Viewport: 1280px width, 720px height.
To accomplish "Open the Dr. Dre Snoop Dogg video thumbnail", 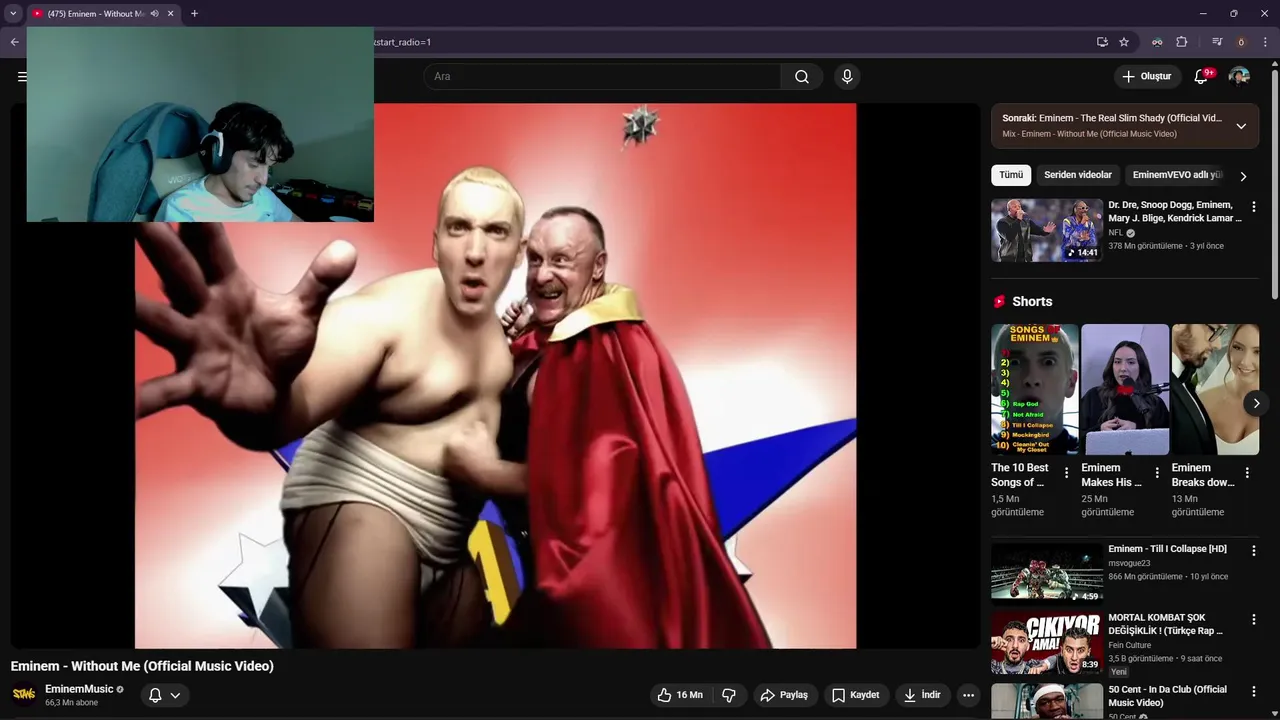I will (1047, 230).
